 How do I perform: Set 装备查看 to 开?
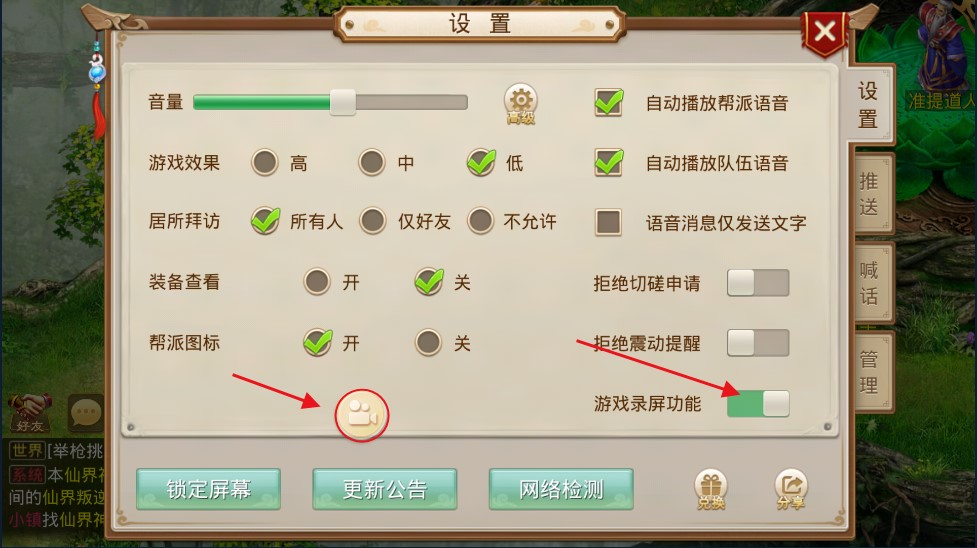(317, 282)
